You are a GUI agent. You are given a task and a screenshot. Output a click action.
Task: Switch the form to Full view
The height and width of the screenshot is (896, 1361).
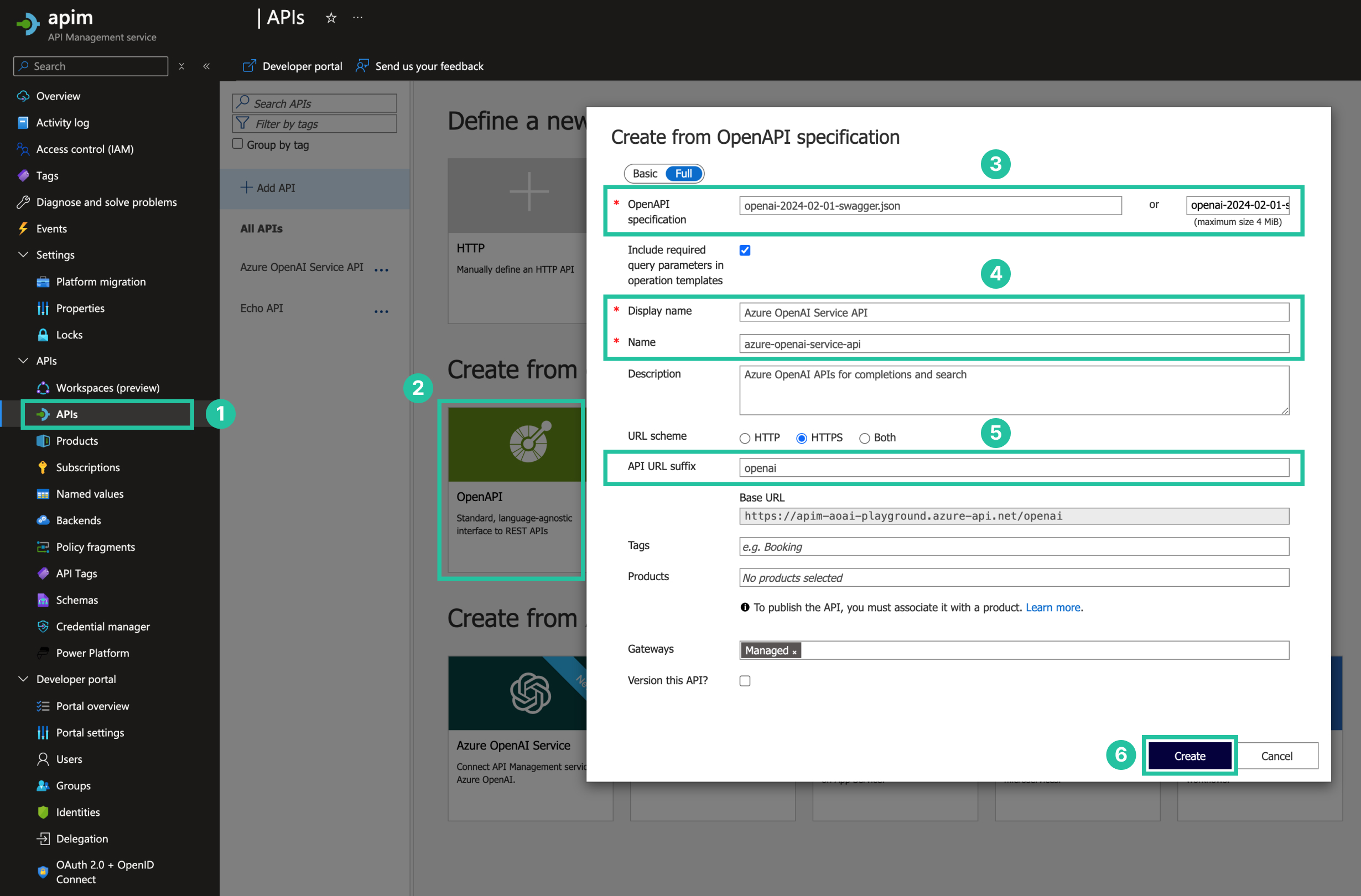[683, 173]
